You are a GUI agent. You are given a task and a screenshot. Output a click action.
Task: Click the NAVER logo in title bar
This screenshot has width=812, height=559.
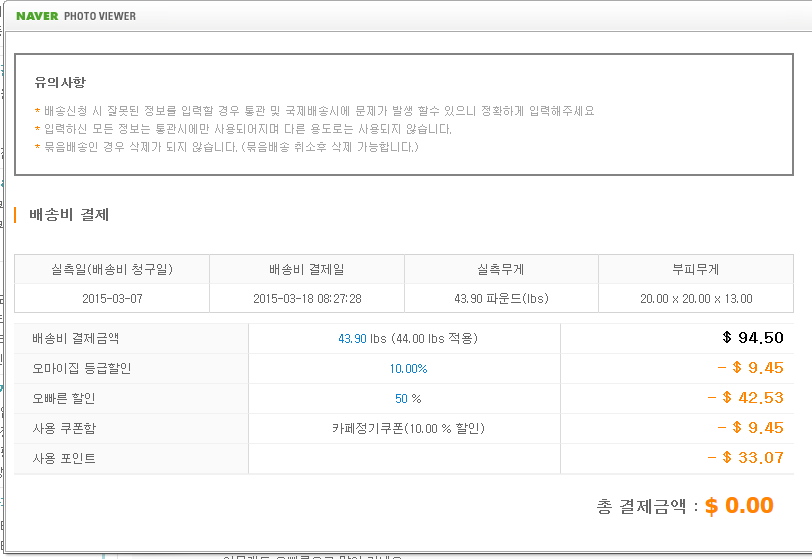pos(35,16)
